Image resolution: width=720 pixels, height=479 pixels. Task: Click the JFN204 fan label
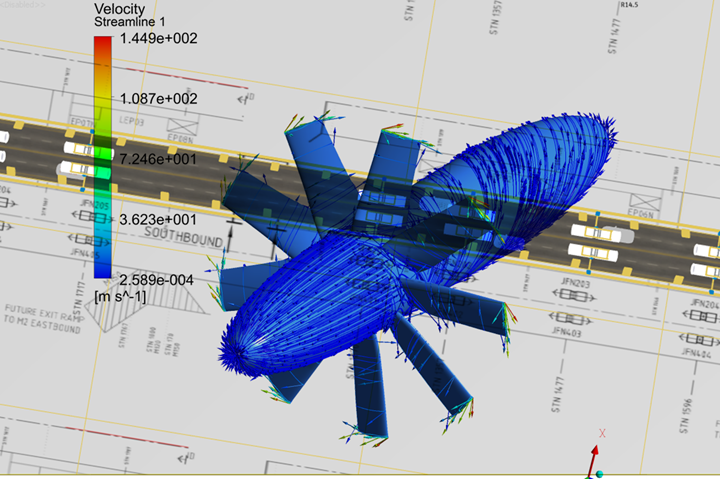[x=705, y=304]
